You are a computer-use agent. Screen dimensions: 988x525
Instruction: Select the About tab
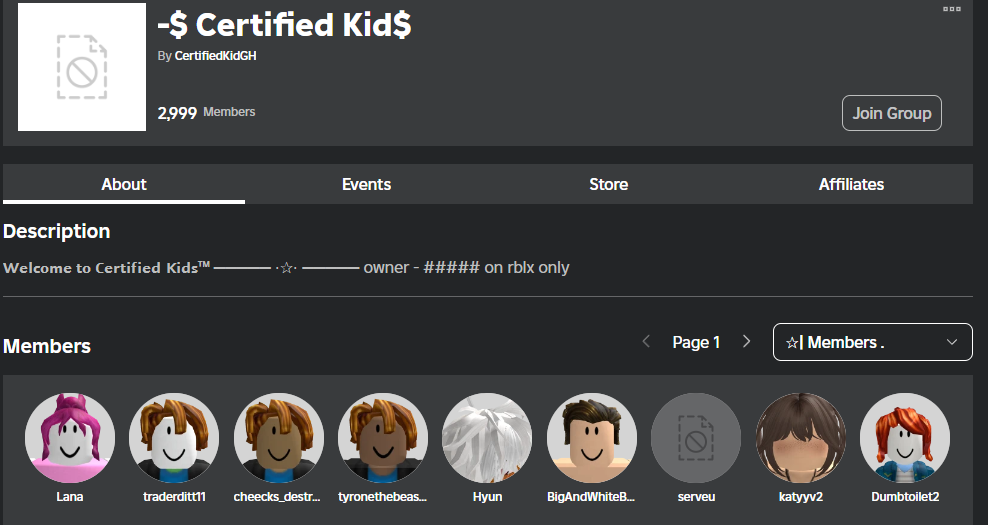124,184
